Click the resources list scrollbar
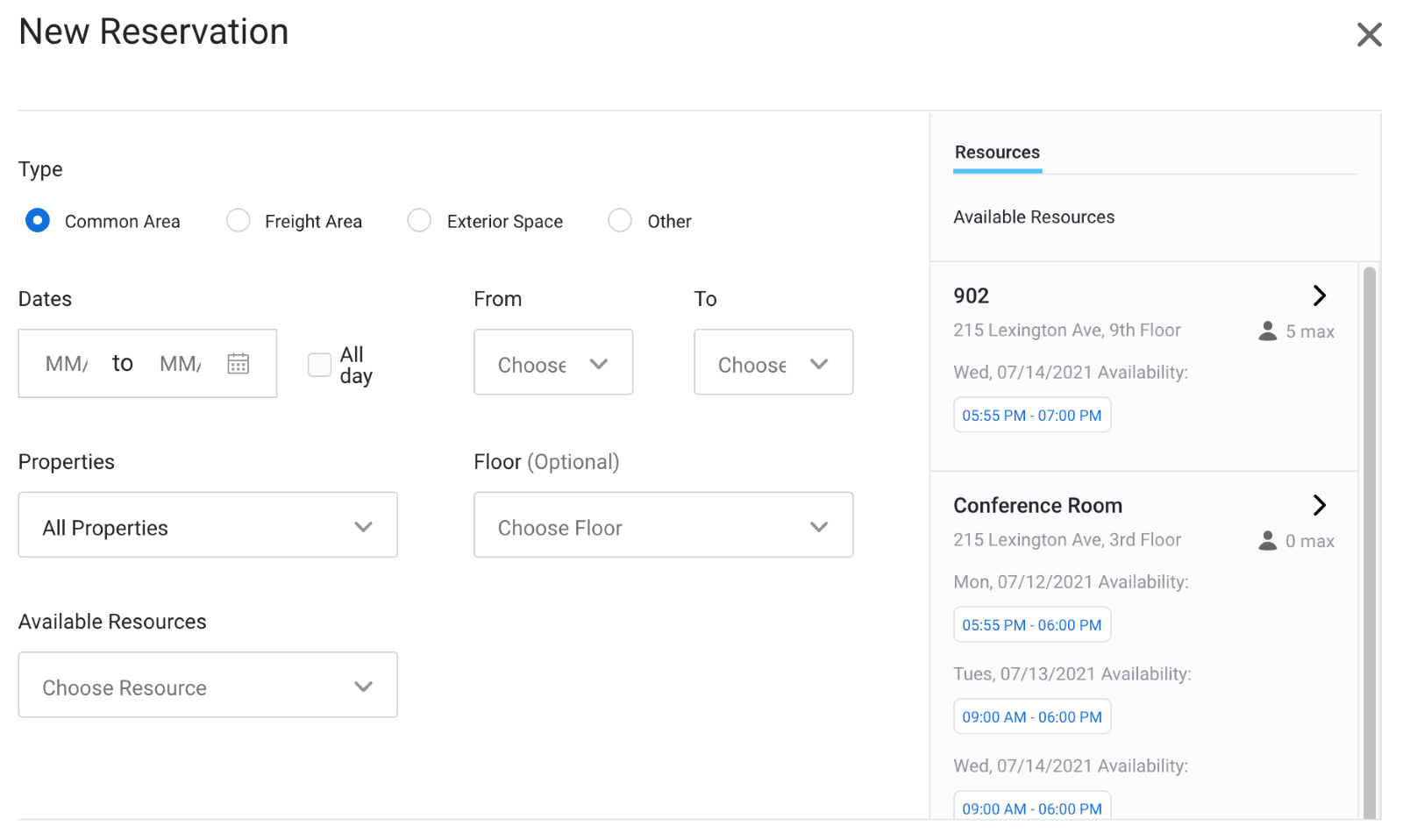 point(1370,544)
